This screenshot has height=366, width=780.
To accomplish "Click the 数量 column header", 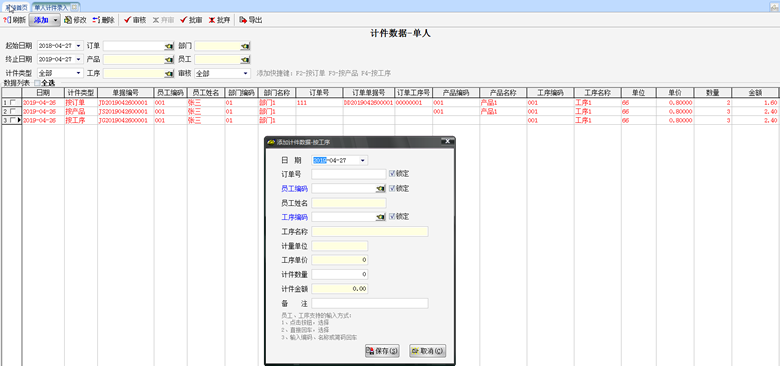I will [x=713, y=93].
